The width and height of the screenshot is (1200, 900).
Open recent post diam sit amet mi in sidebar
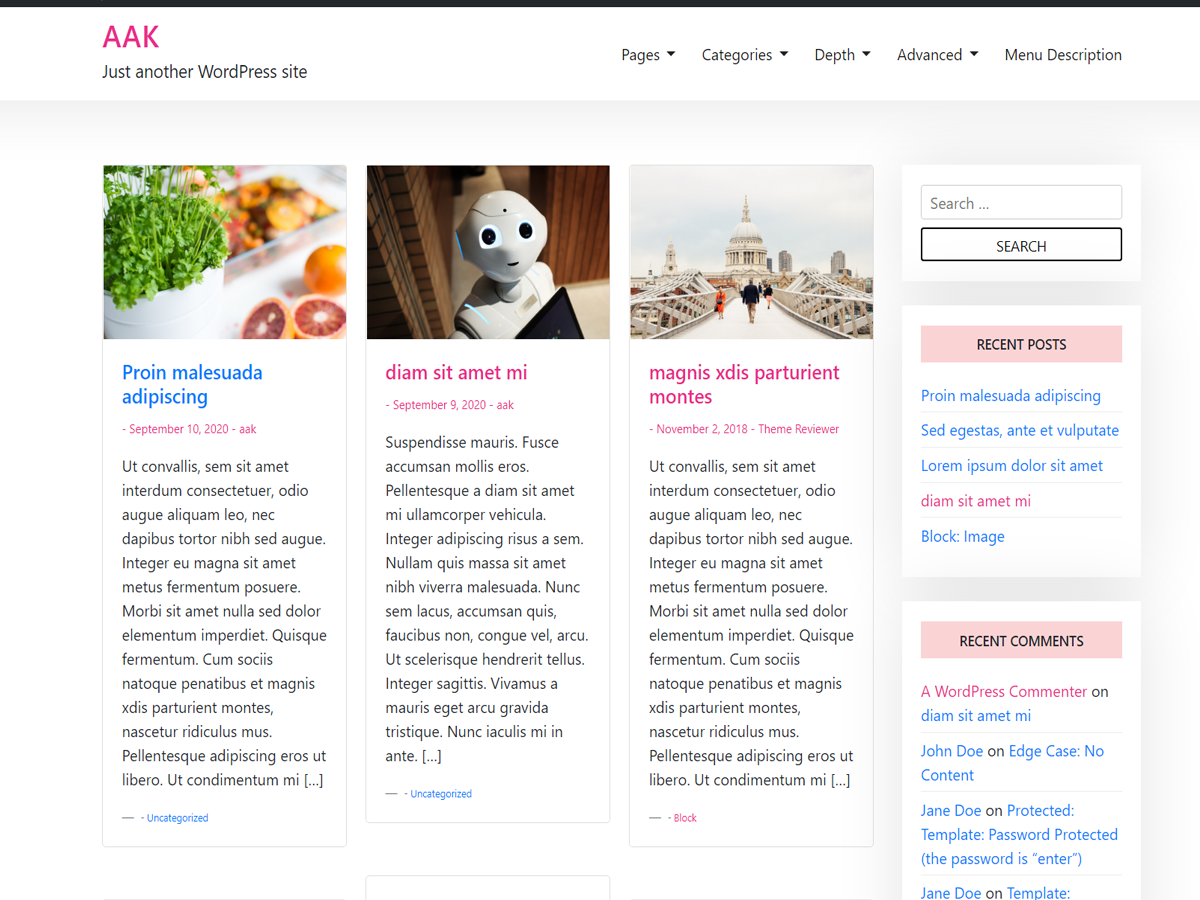pos(976,501)
